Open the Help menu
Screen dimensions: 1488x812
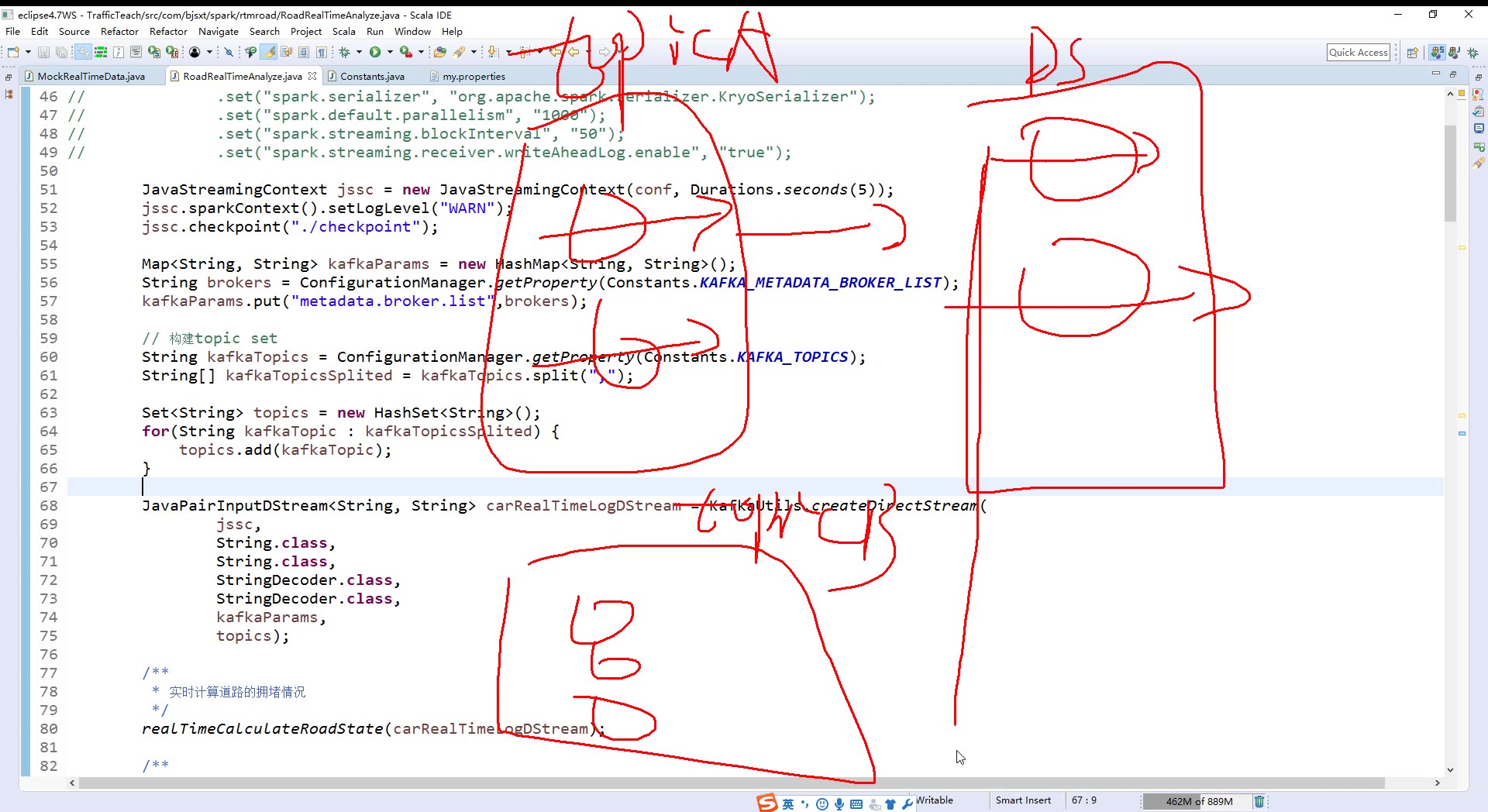452,31
